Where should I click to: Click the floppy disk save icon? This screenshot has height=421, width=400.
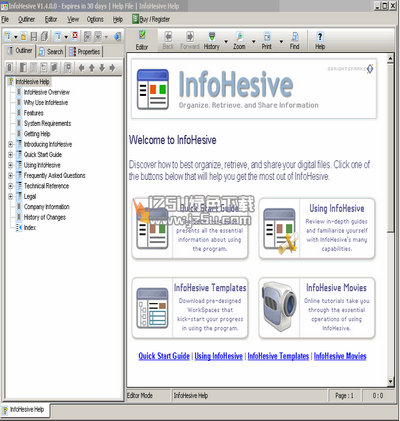coord(34,36)
